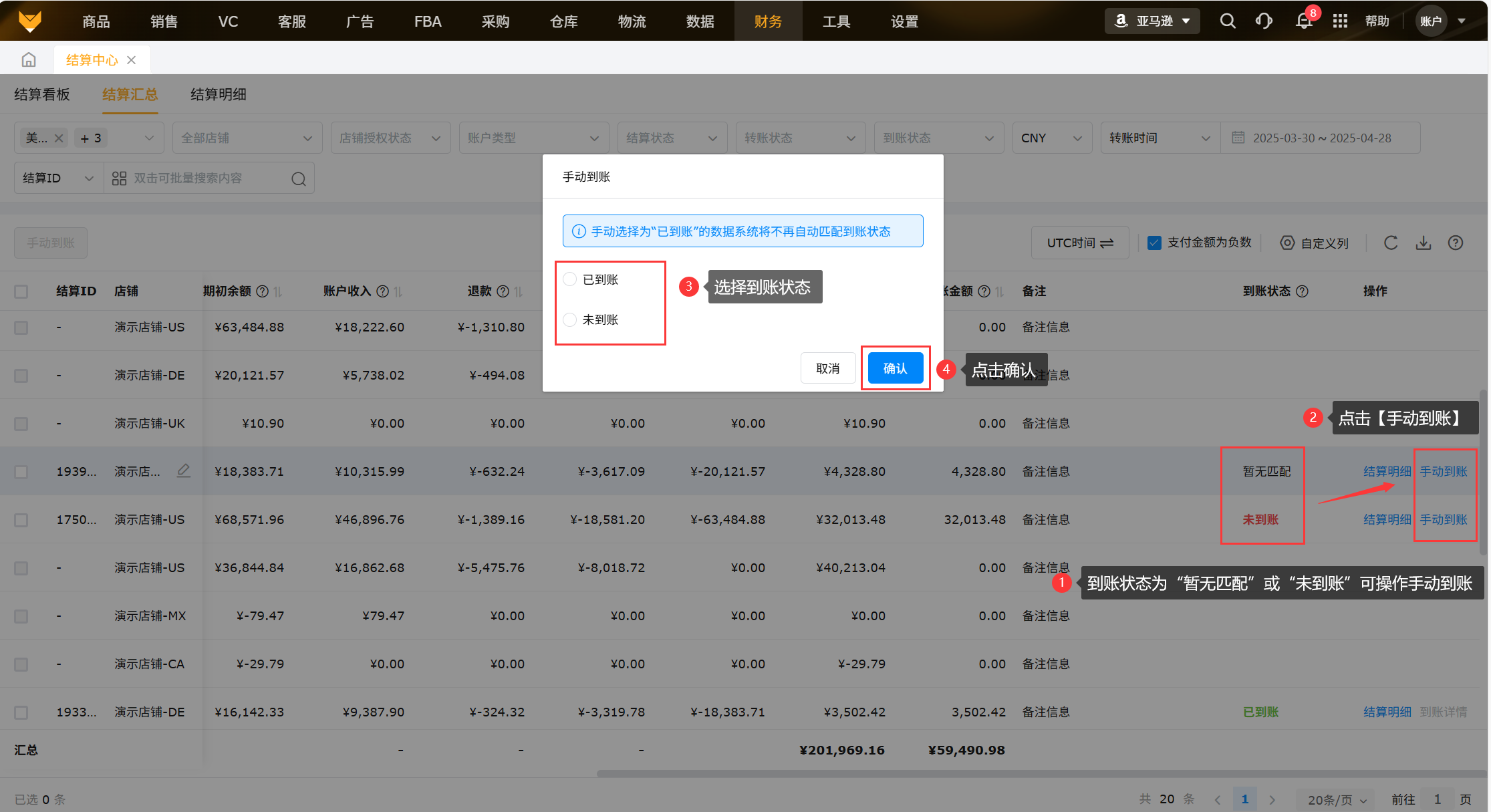Click the edit pencil icon in store row

coord(183,471)
